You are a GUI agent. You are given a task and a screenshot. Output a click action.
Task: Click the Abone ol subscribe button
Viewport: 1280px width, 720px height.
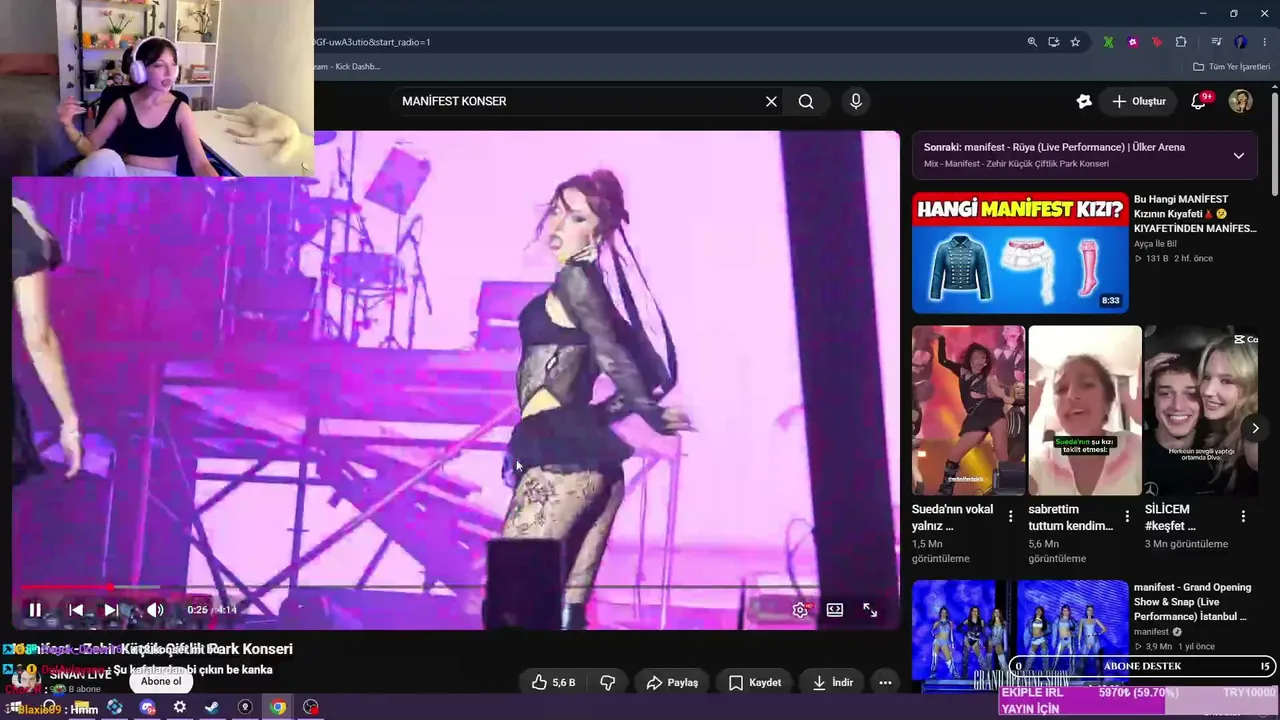[161, 682]
